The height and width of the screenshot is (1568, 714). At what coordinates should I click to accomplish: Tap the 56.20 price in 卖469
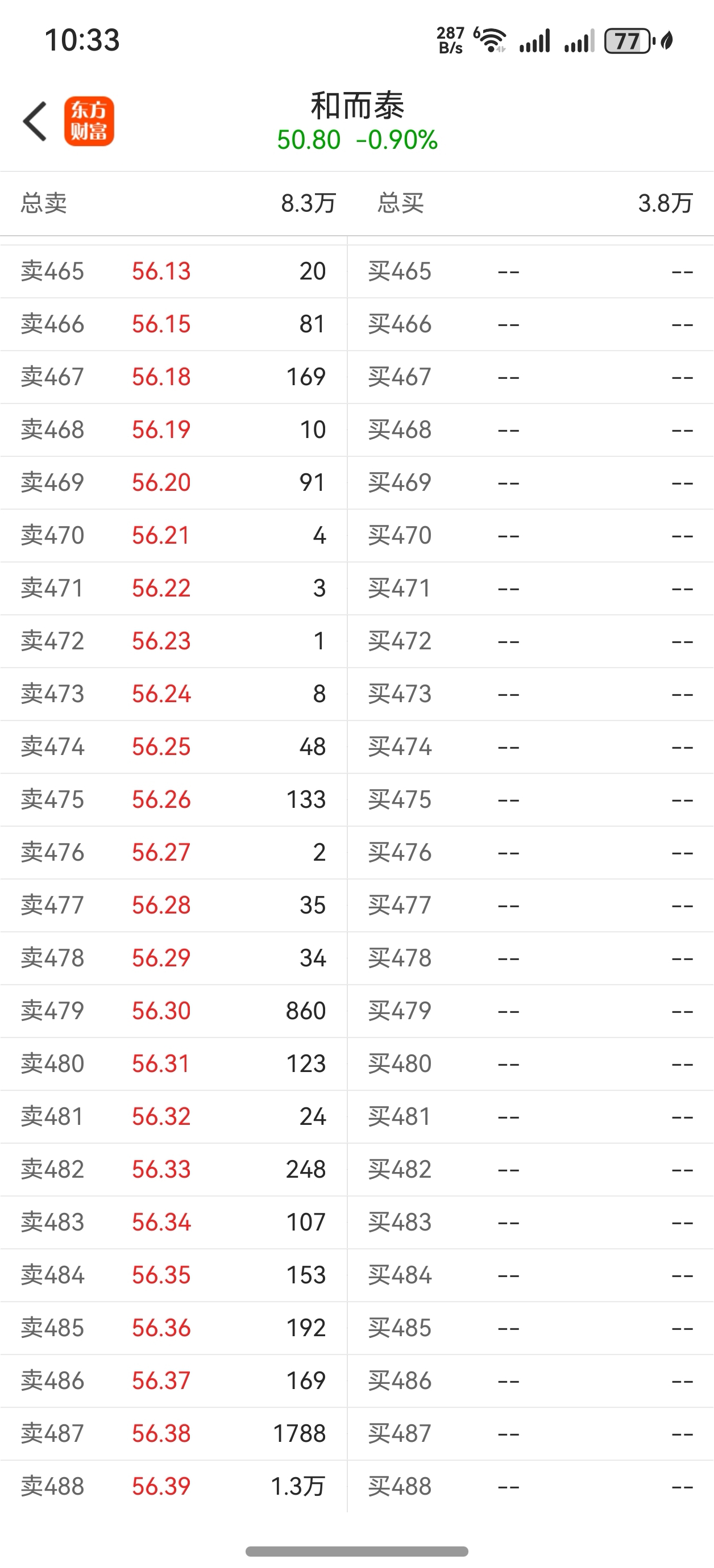161,483
